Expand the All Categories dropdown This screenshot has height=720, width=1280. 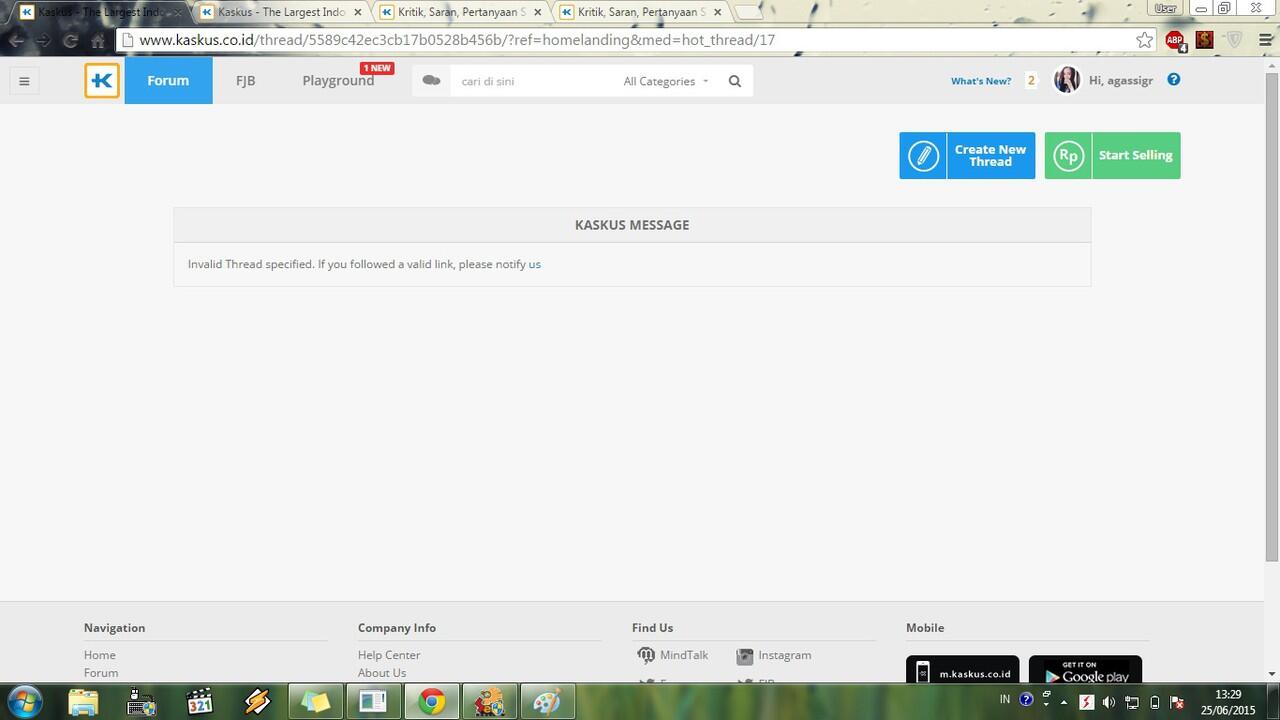[x=666, y=81]
